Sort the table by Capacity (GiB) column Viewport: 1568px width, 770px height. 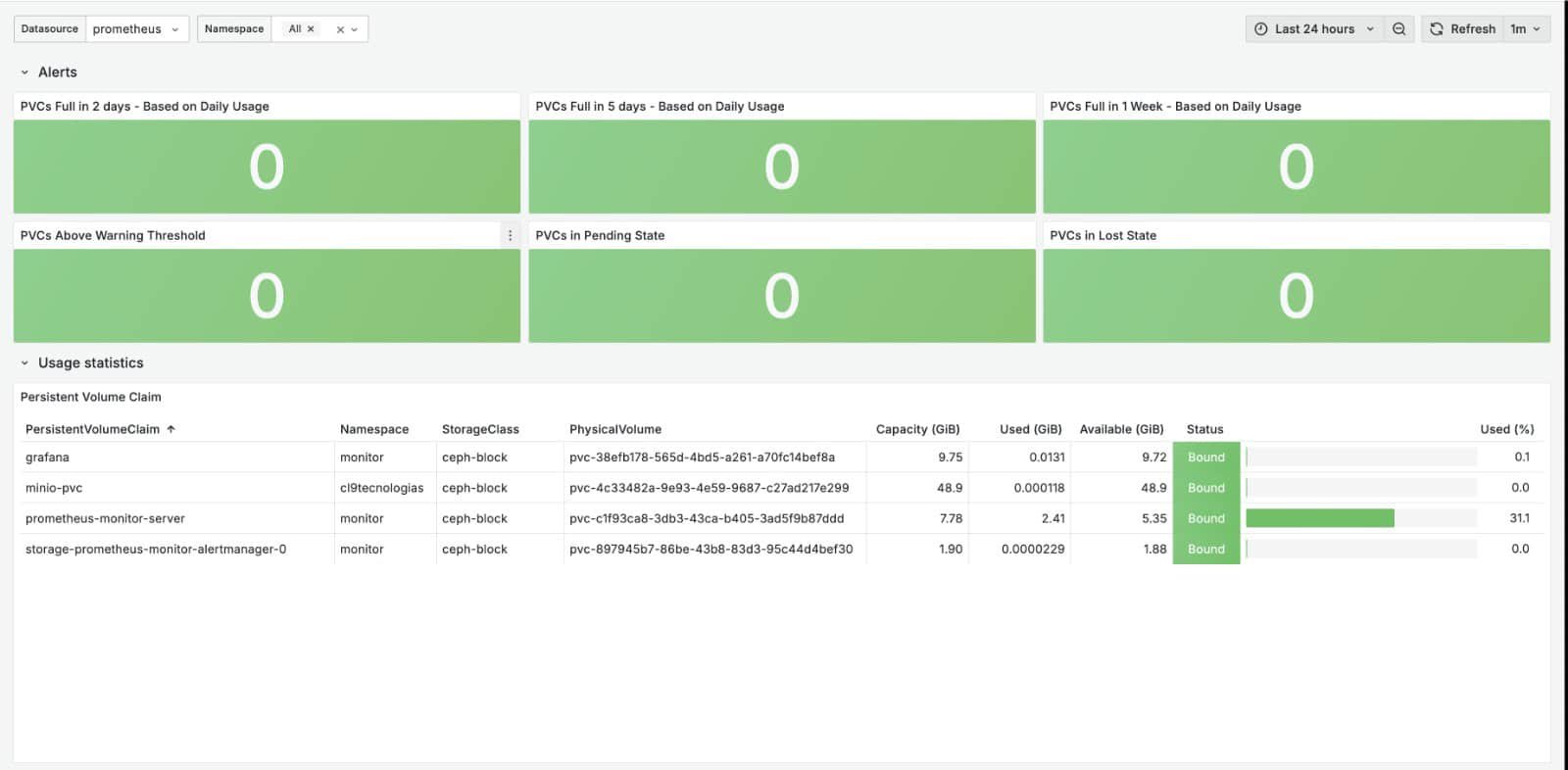click(917, 429)
